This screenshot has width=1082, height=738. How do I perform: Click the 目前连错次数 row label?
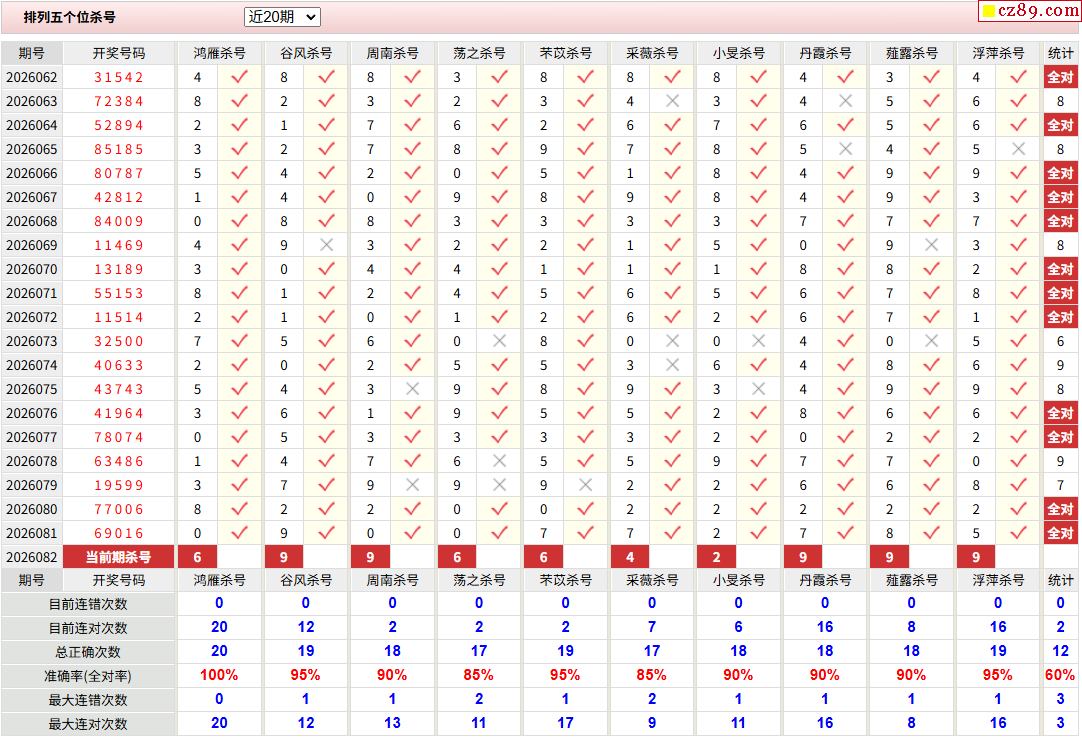click(88, 604)
